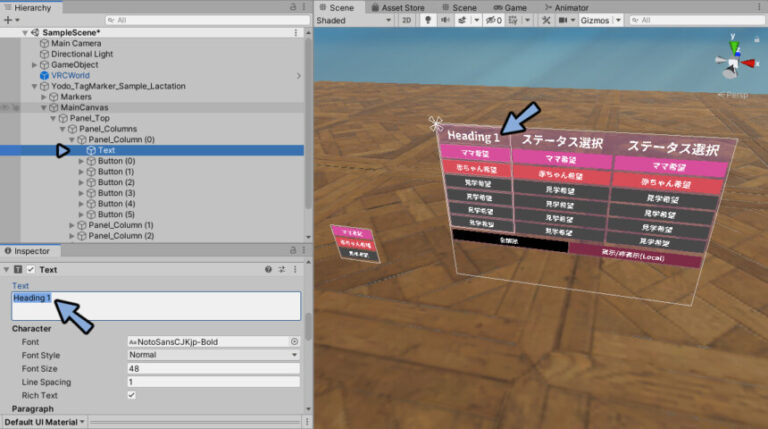
Task: Switch to Animator tab
Action: 567,7
